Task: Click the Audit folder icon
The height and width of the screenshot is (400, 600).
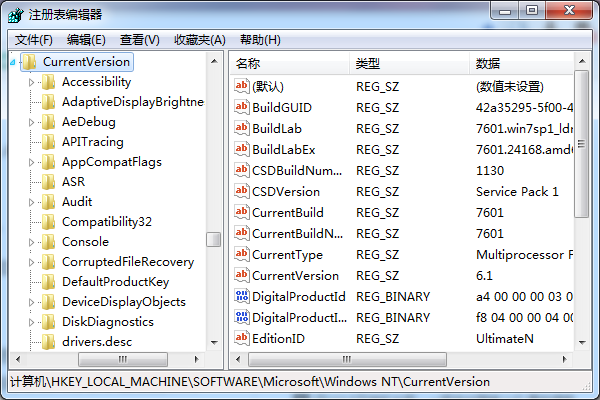Action: [48, 202]
